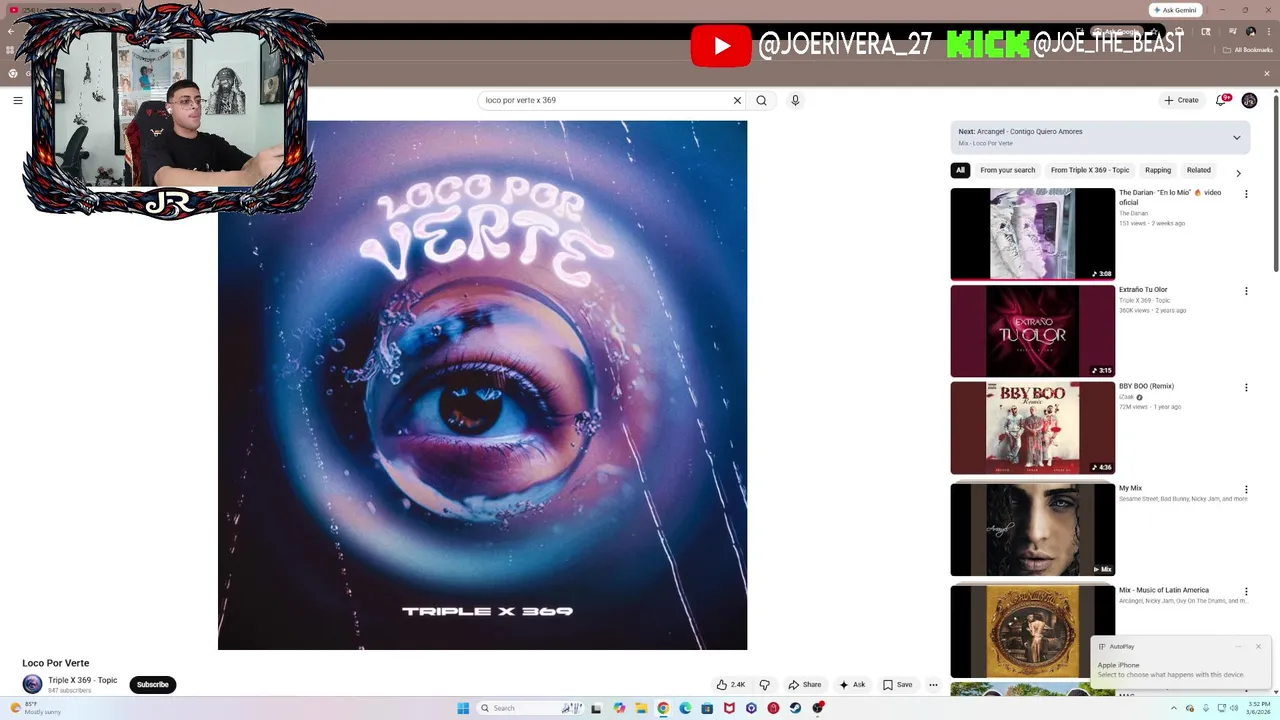Show hidden system tray icons
This screenshot has height=720, width=1280.
point(1176,708)
